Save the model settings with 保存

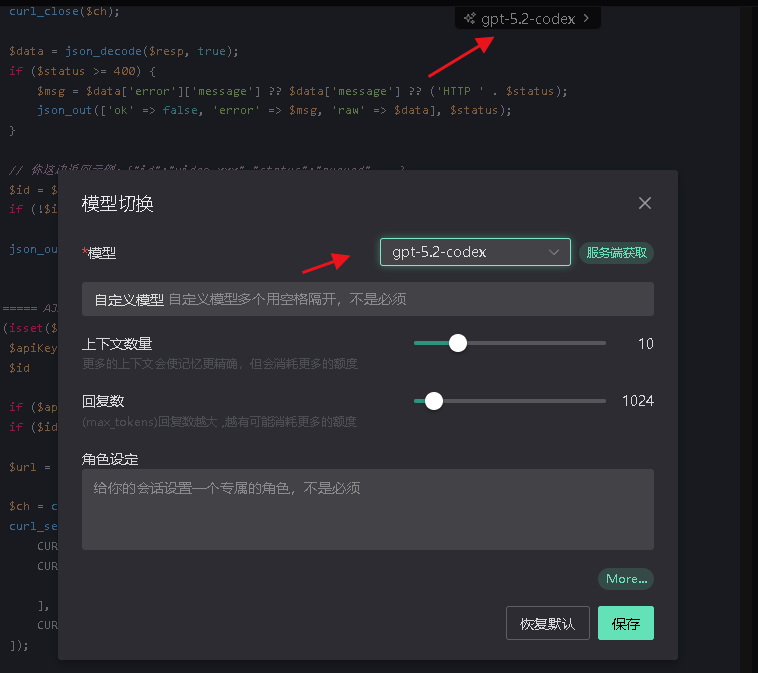626,623
